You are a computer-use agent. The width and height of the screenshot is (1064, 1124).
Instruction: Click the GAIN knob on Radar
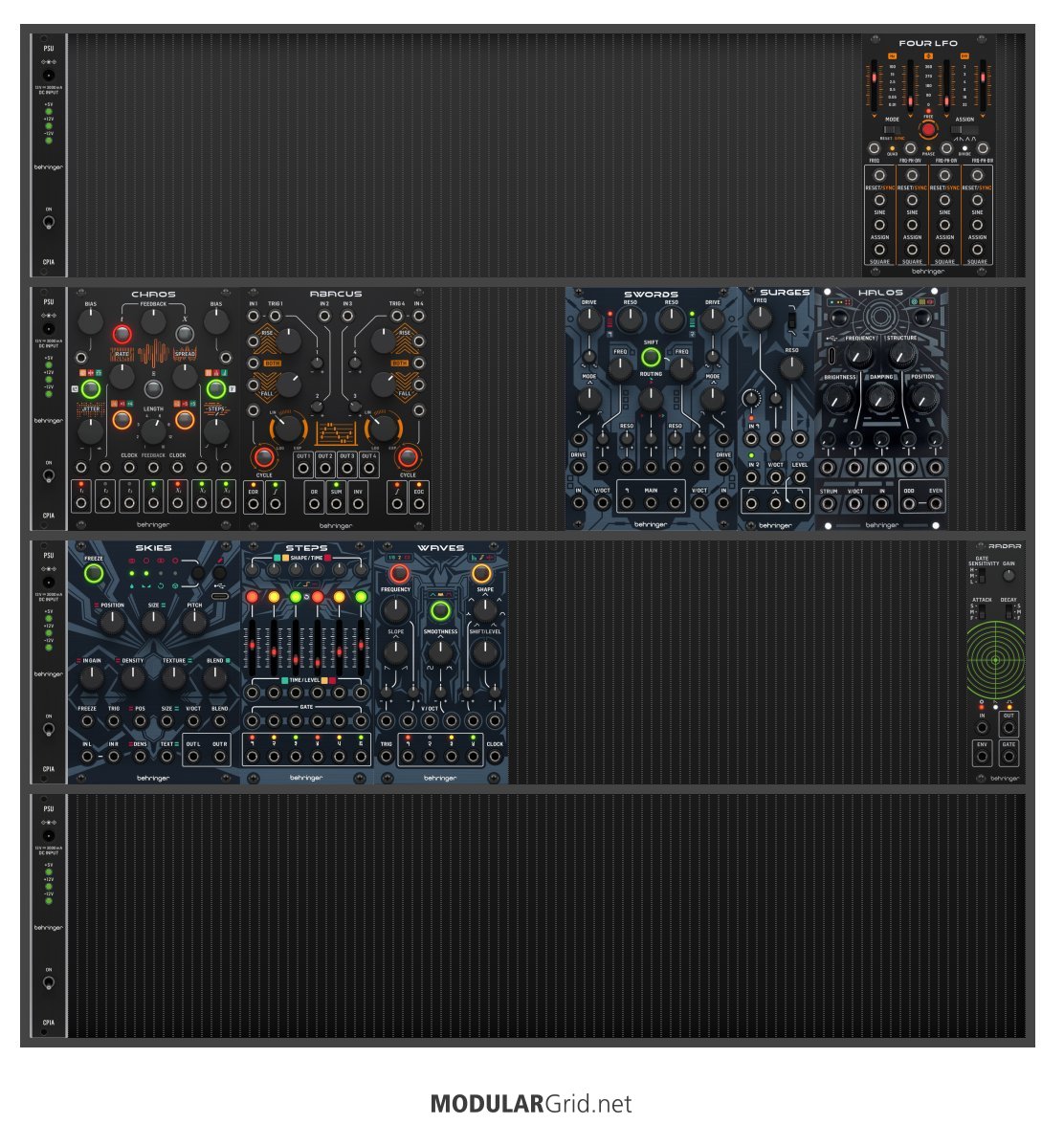(x=1009, y=576)
